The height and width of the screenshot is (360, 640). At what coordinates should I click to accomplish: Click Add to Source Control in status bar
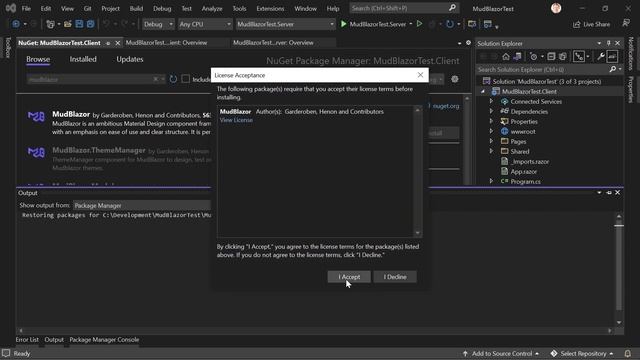(501, 353)
